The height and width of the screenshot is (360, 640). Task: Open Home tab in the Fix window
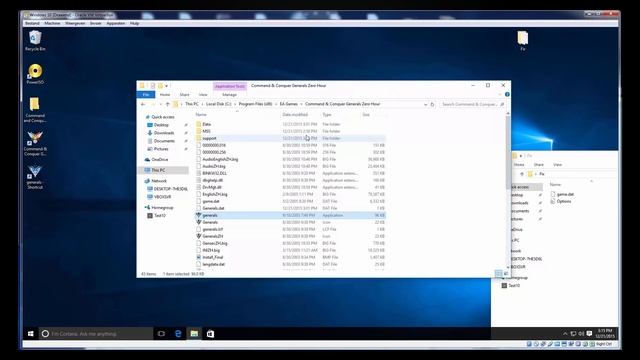[519, 164]
